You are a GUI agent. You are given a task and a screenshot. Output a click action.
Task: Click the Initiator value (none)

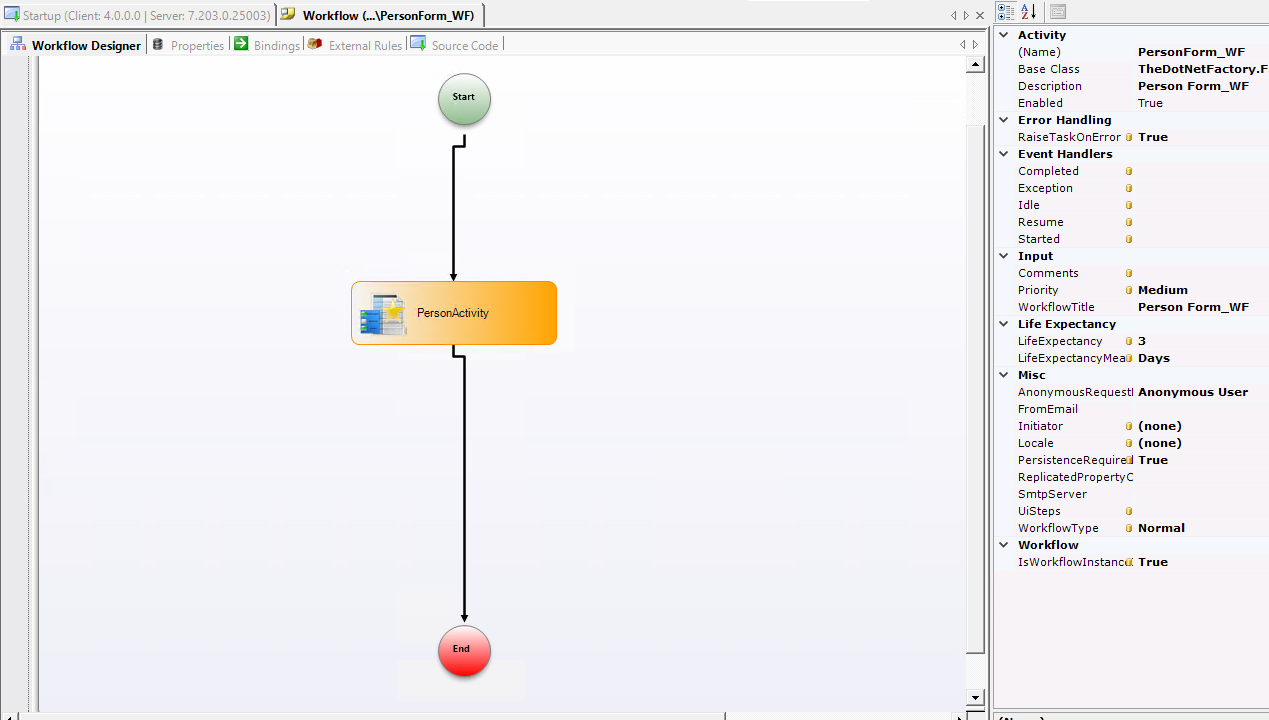point(1160,426)
